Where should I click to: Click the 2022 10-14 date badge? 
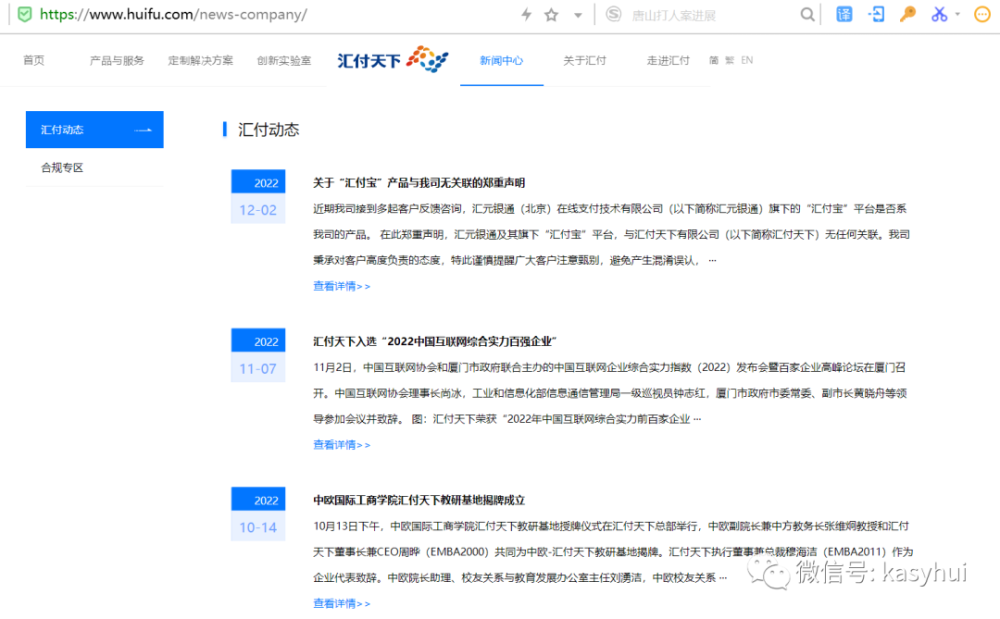click(x=258, y=514)
